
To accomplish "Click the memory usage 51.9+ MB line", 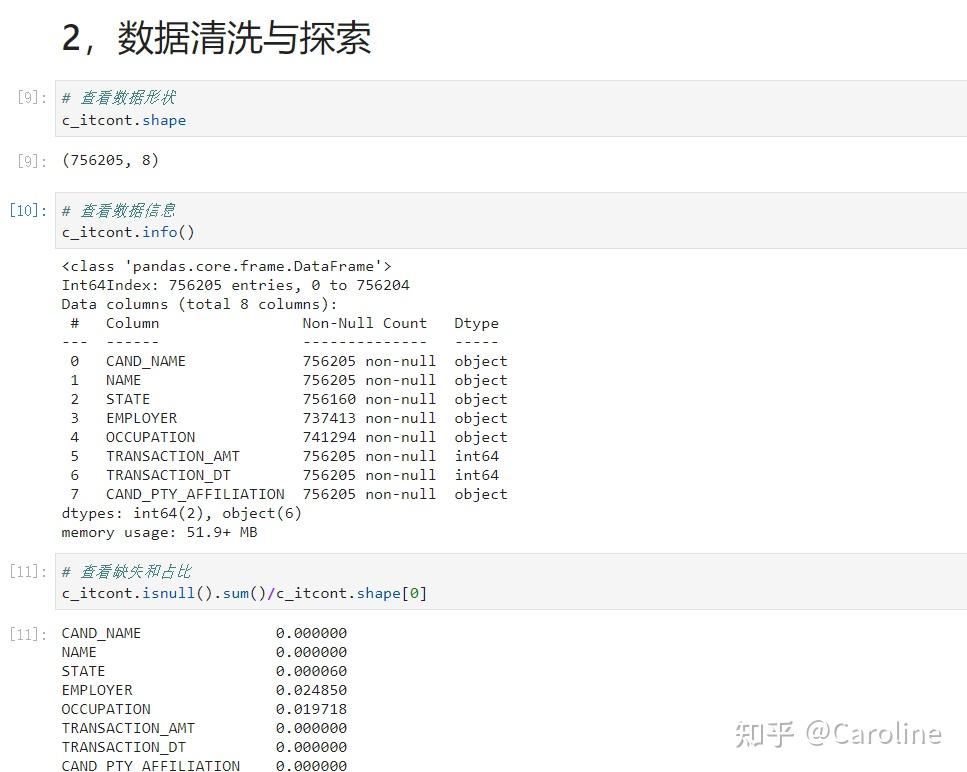I will pos(162,532).
